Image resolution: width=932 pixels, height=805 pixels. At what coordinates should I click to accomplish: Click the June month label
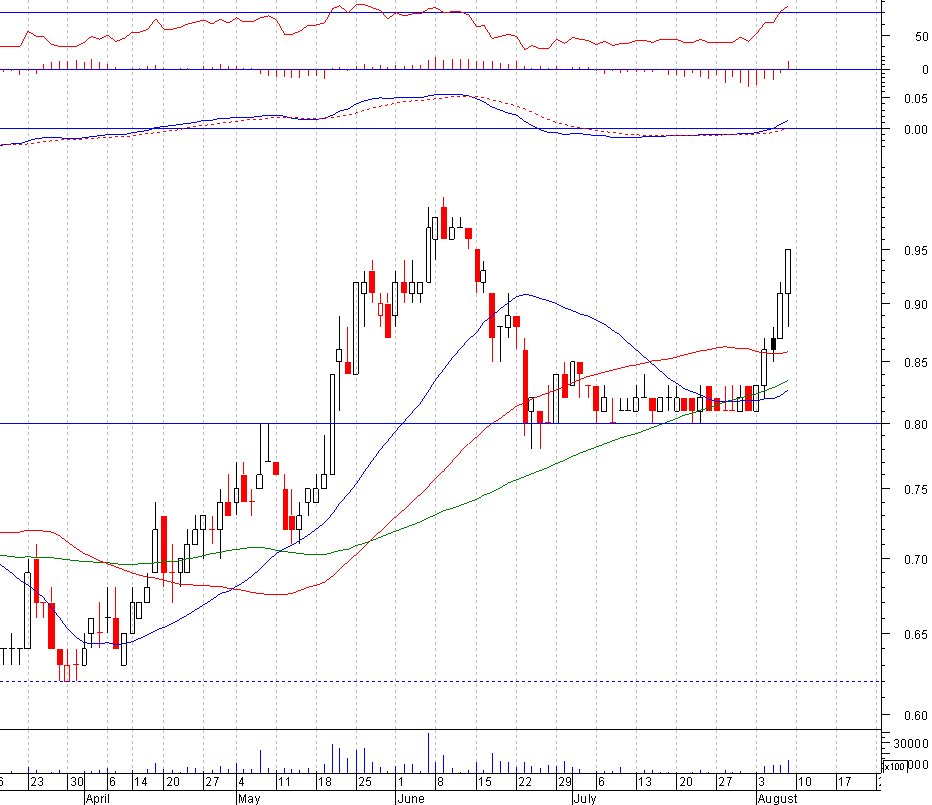coord(411,798)
